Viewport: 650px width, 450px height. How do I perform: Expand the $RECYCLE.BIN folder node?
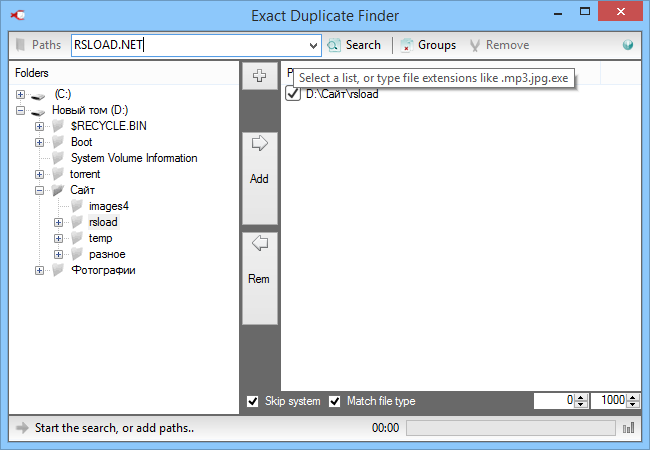pos(39,126)
